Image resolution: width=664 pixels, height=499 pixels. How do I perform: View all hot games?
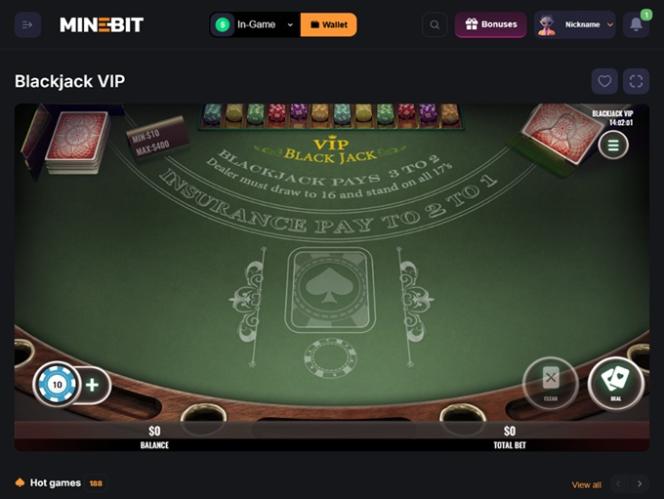tap(586, 485)
